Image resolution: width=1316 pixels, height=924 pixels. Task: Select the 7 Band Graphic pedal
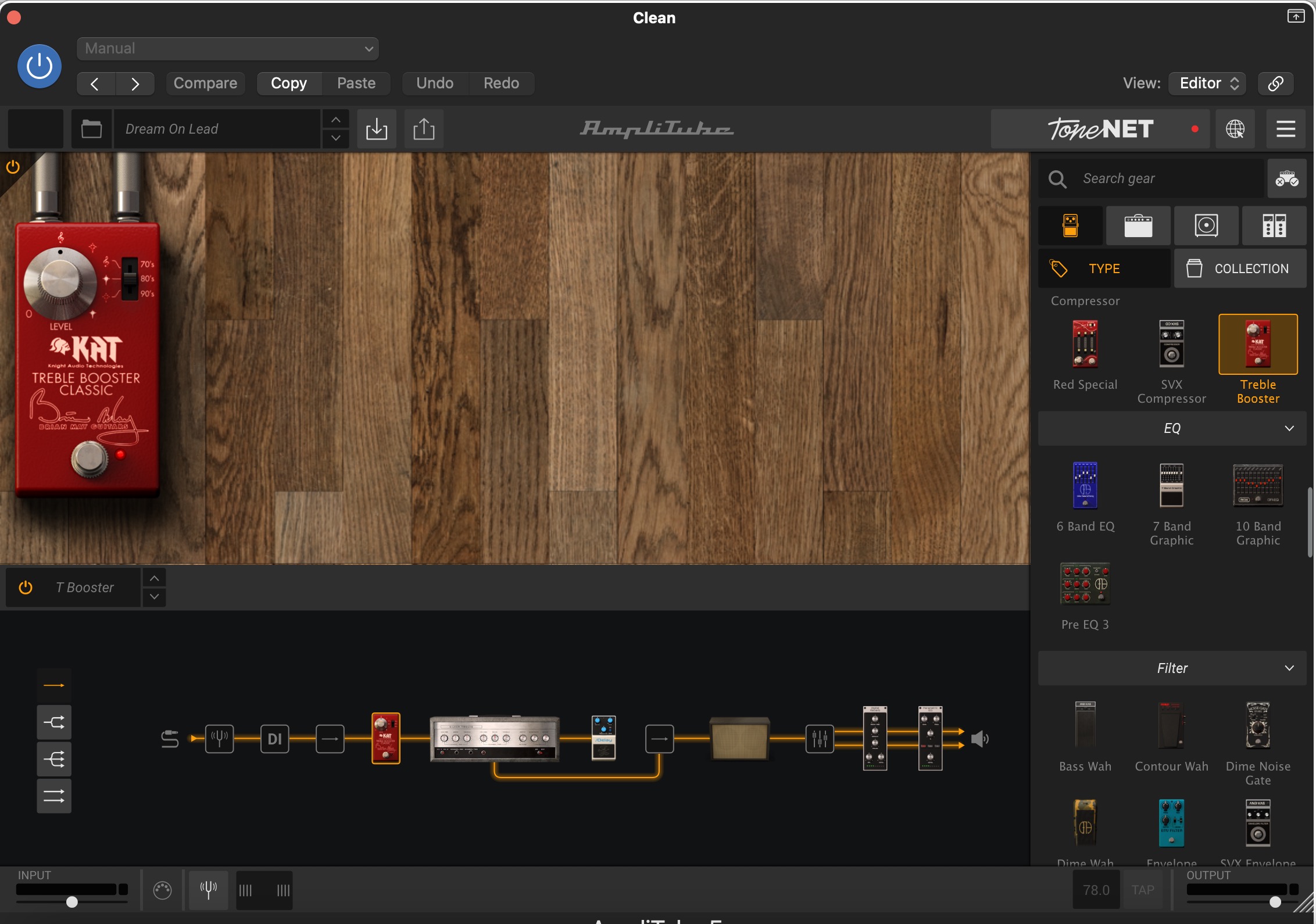tap(1171, 485)
